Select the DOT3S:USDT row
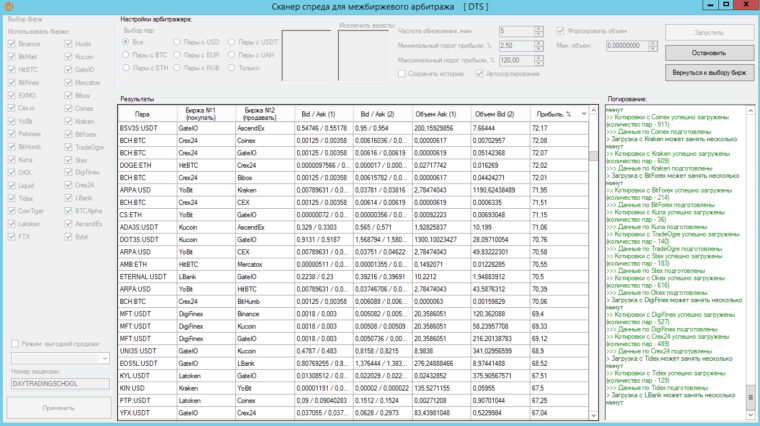760x426 pixels. click(x=353, y=239)
